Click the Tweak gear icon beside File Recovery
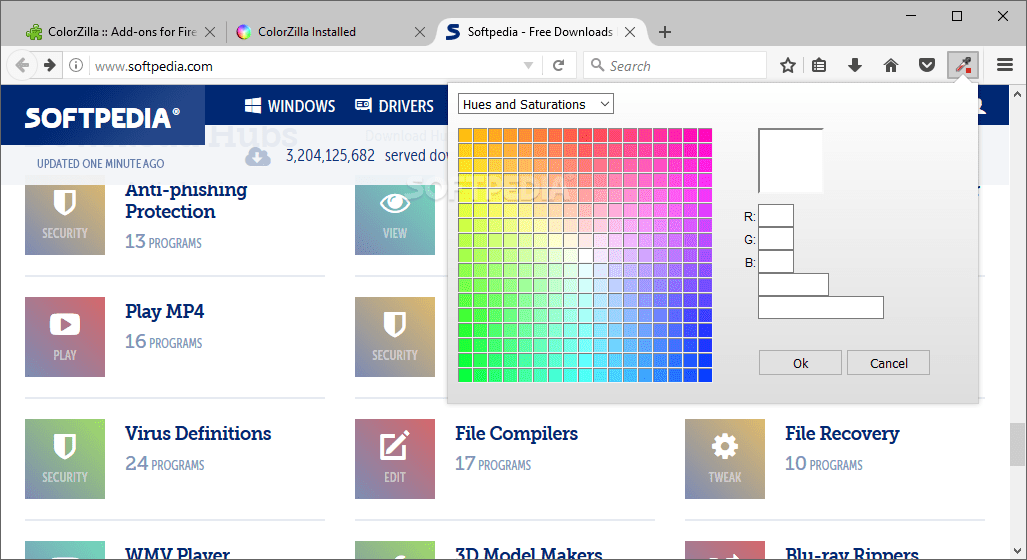The width and height of the screenshot is (1027, 560). tap(725, 458)
